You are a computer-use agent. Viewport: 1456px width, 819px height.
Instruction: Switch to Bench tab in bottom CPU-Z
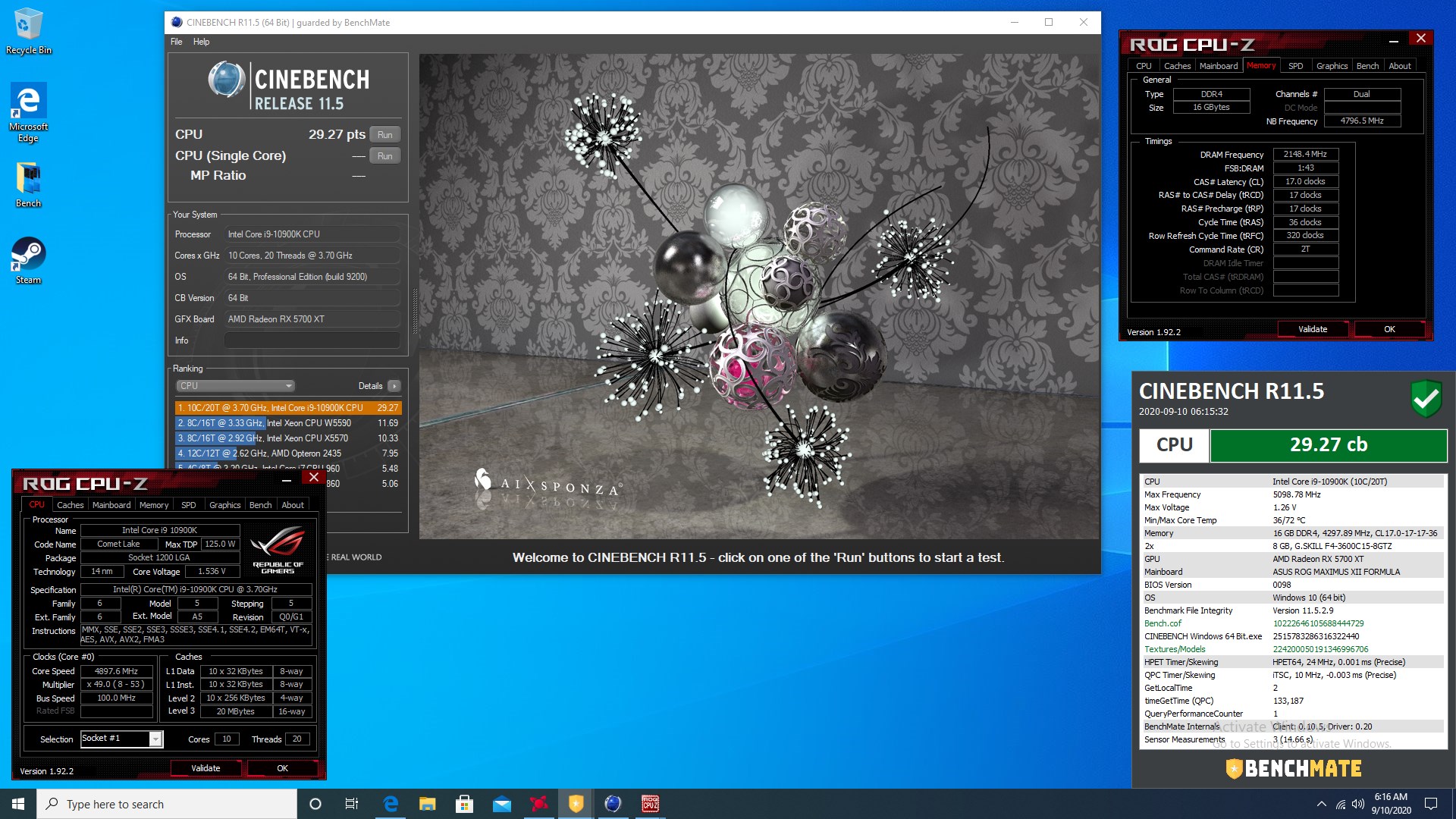coord(260,505)
